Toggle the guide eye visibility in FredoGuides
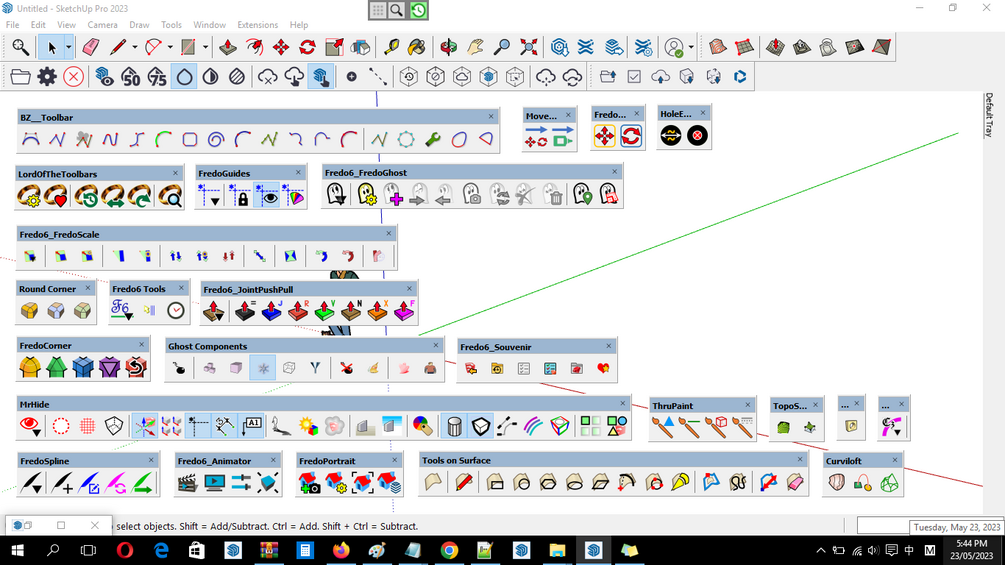 coord(267,197)
